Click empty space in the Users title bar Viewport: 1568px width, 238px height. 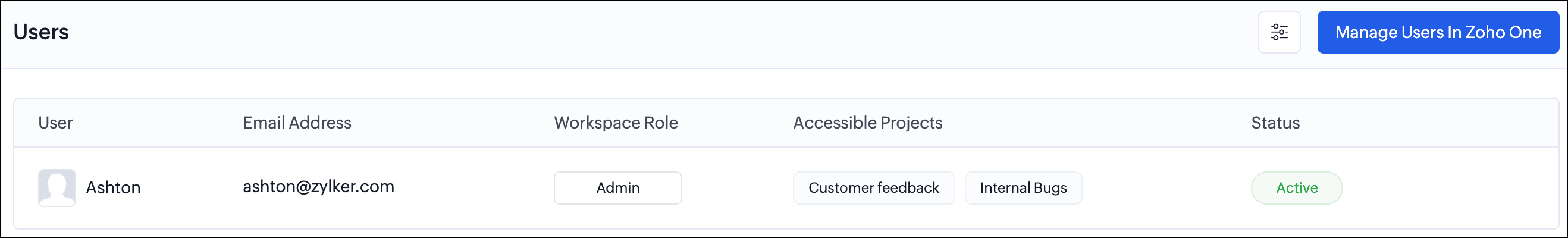[609, 33]
